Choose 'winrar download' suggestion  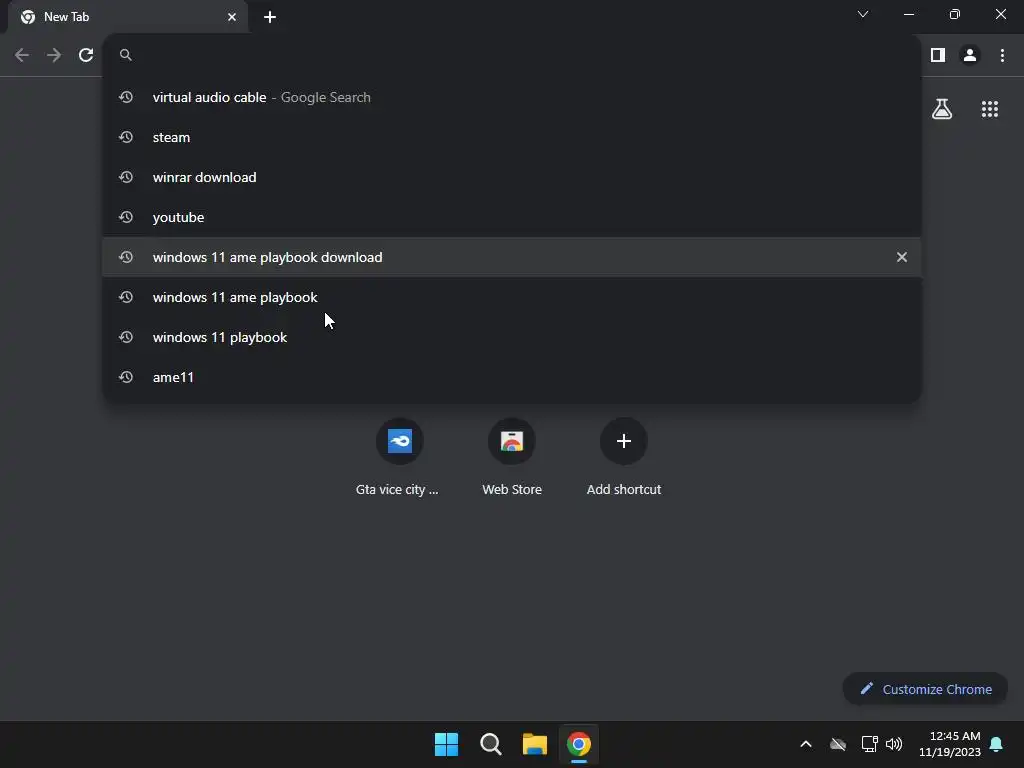[x=512, y=177]
